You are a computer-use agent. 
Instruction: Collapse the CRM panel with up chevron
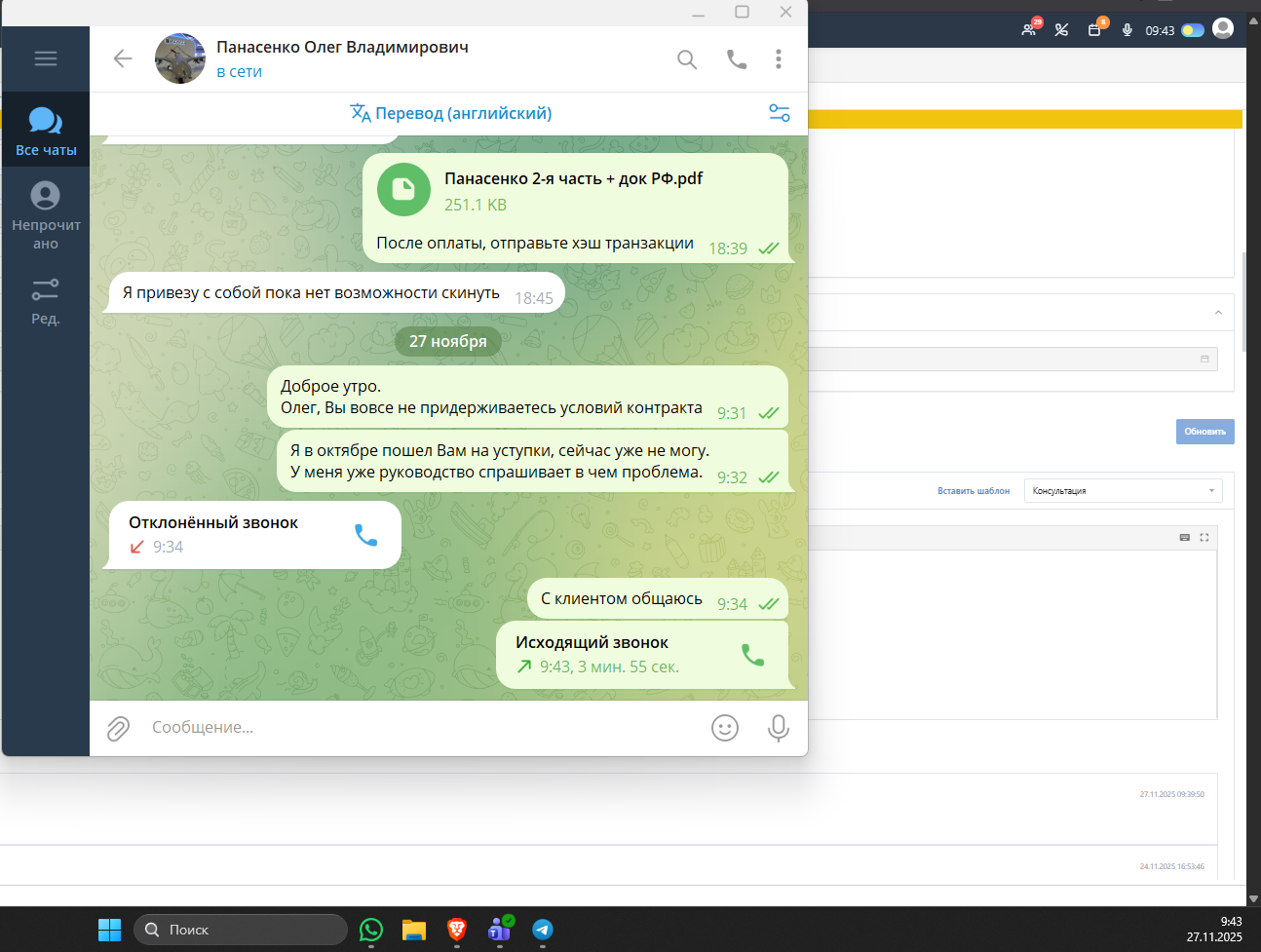coord(1218,313)
